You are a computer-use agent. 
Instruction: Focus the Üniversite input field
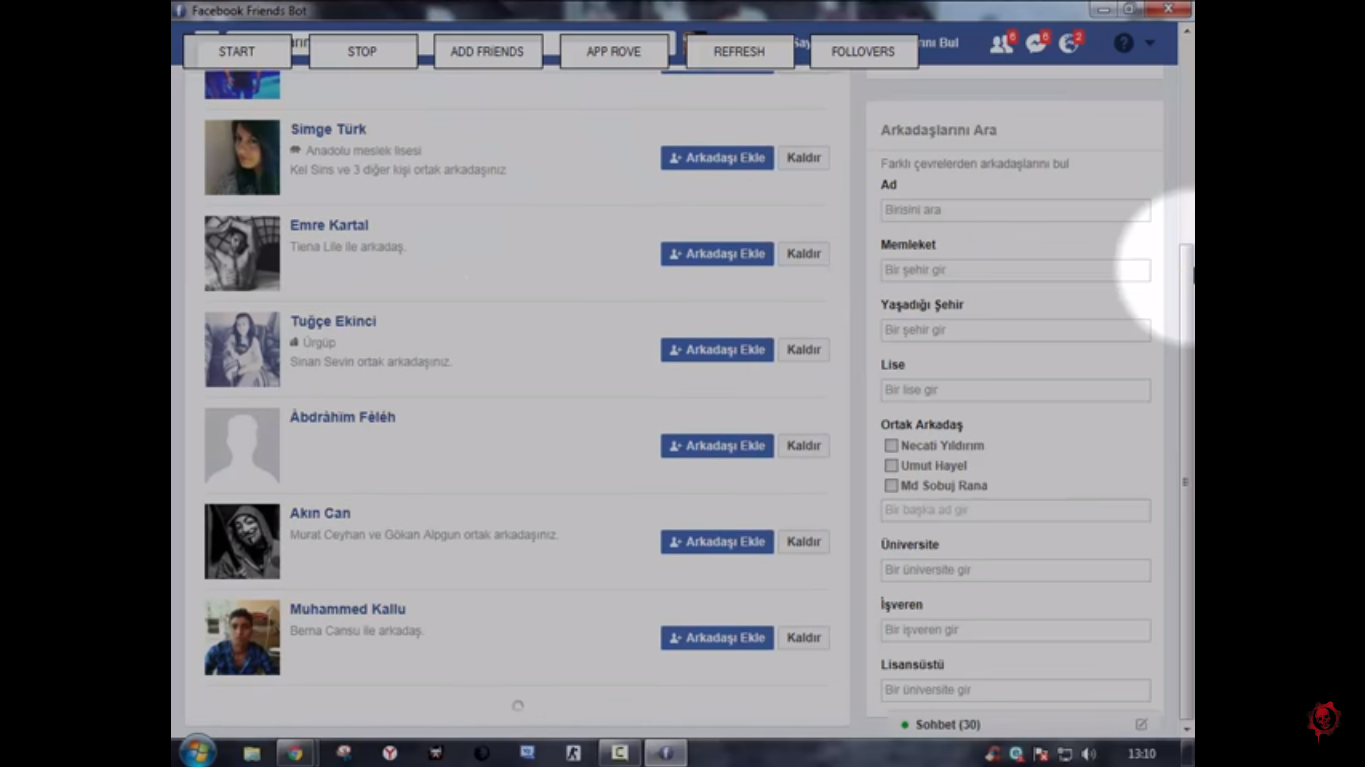click(x=1015, y=570)
